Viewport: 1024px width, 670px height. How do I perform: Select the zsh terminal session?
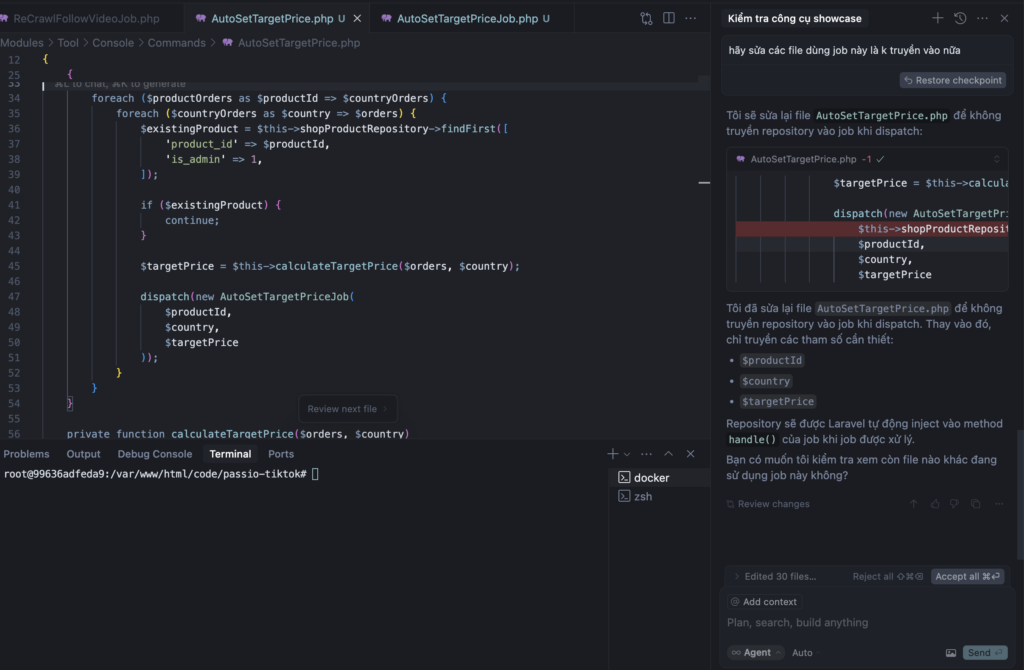click(x=660, y=496)
